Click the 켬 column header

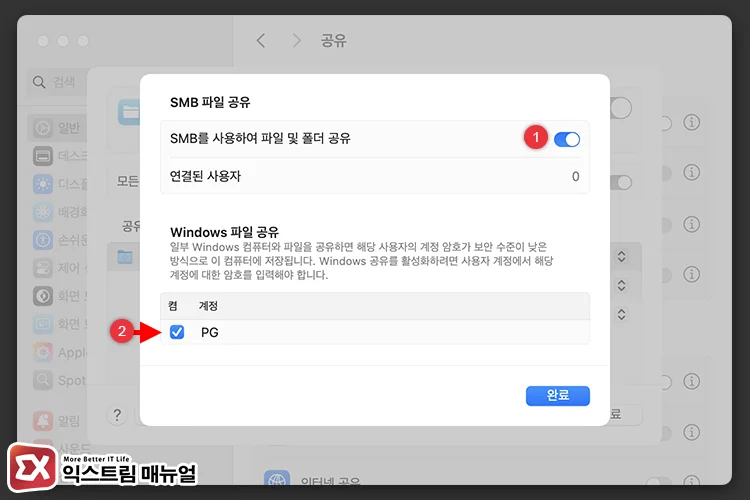[173, 306]
